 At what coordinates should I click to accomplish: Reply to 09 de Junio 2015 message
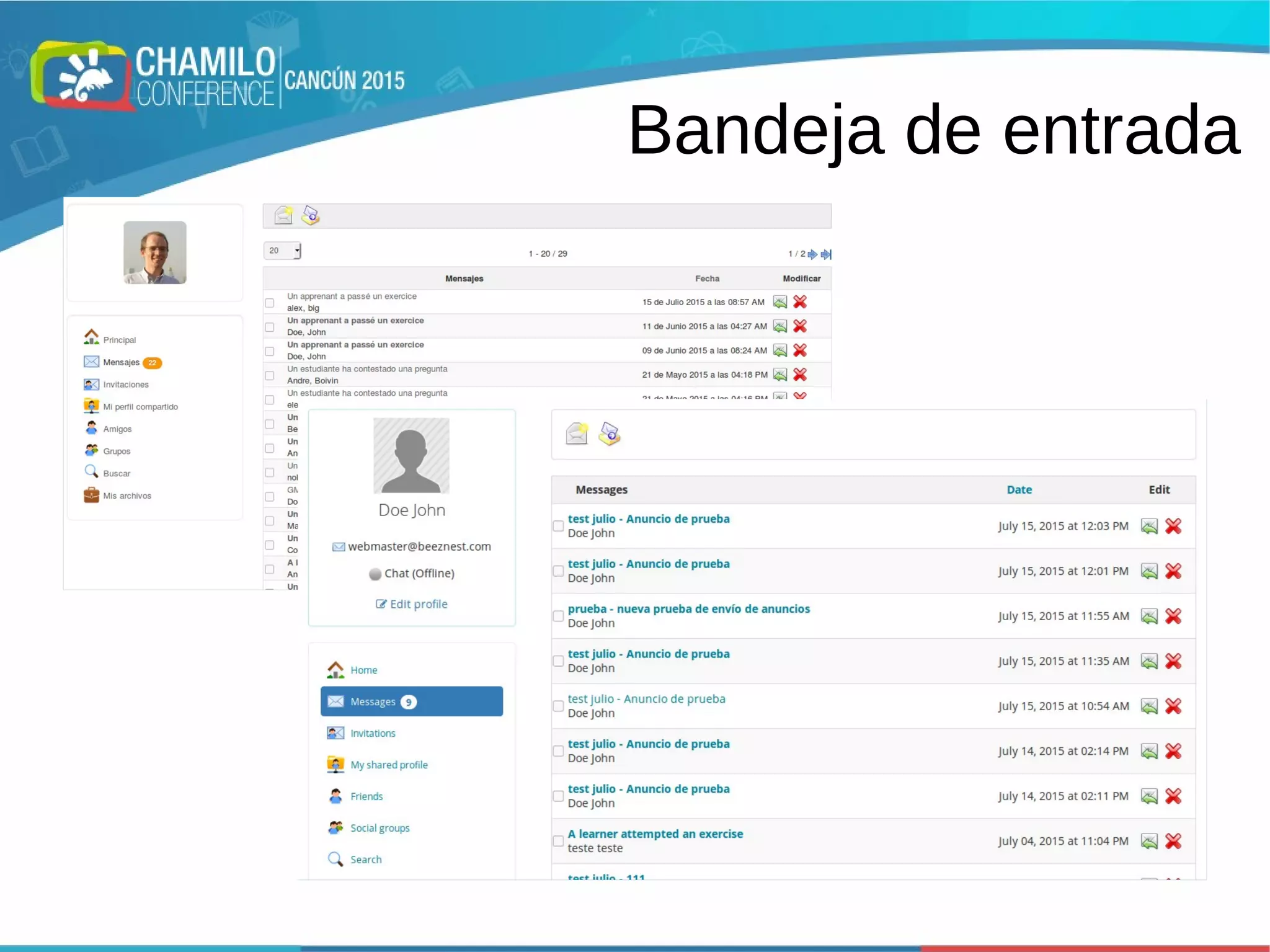pos(780,350)
